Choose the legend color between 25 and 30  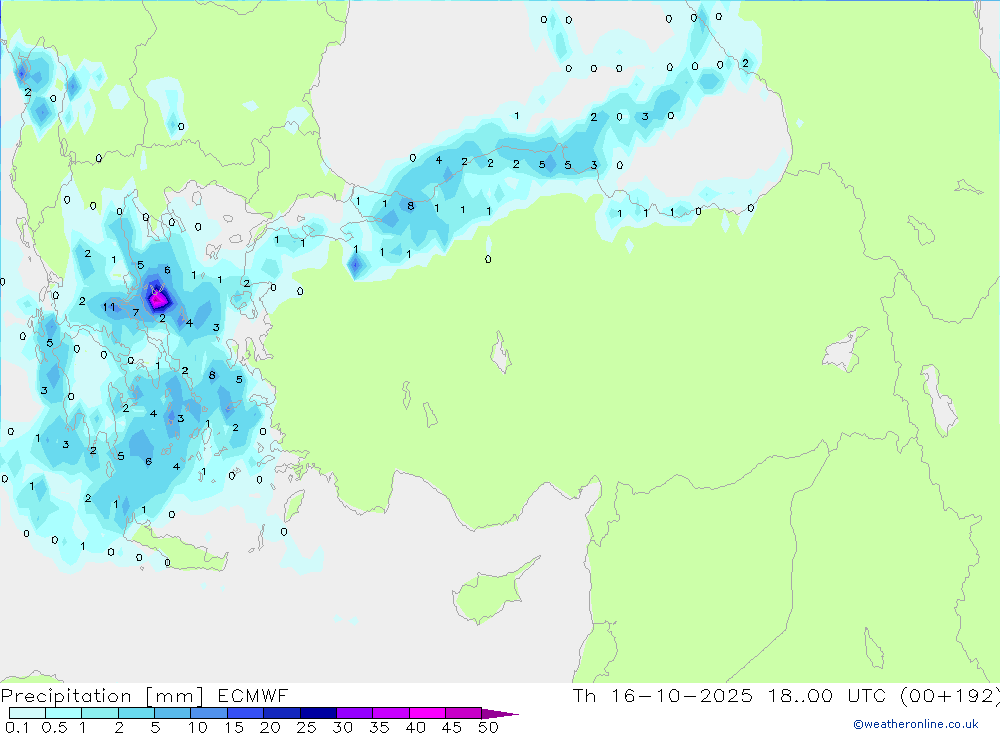tap(318, 713)
